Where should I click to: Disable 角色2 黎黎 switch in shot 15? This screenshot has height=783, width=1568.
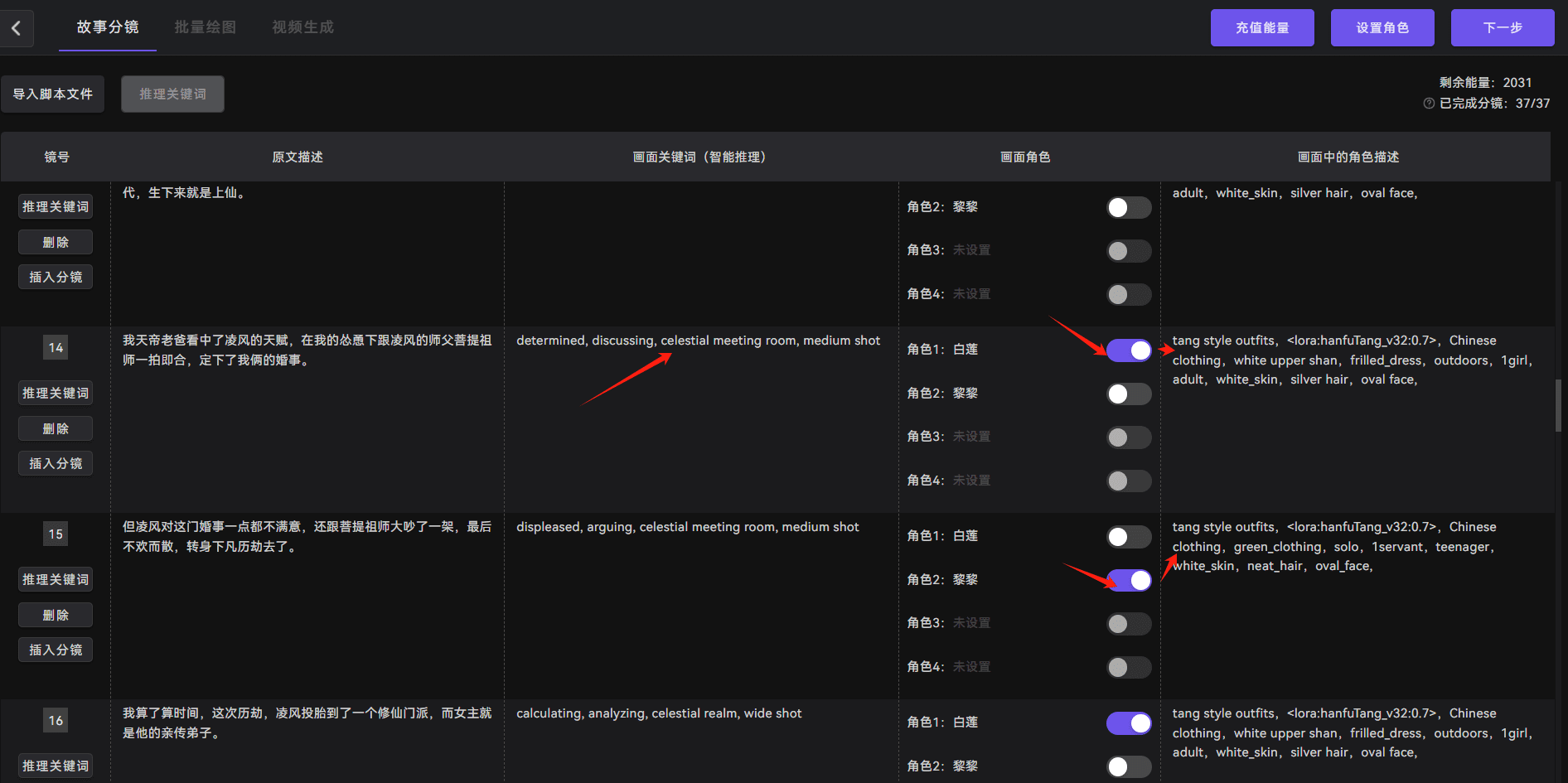click(x=1129, y=580)
